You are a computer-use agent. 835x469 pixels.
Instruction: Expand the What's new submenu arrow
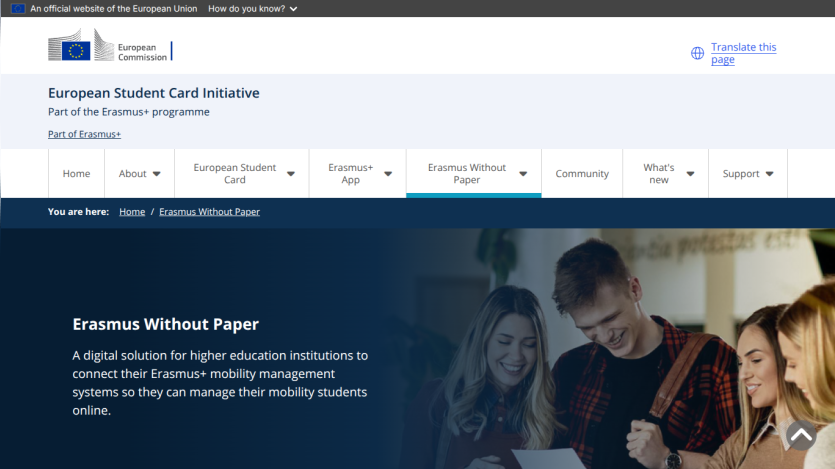point(690,174)
